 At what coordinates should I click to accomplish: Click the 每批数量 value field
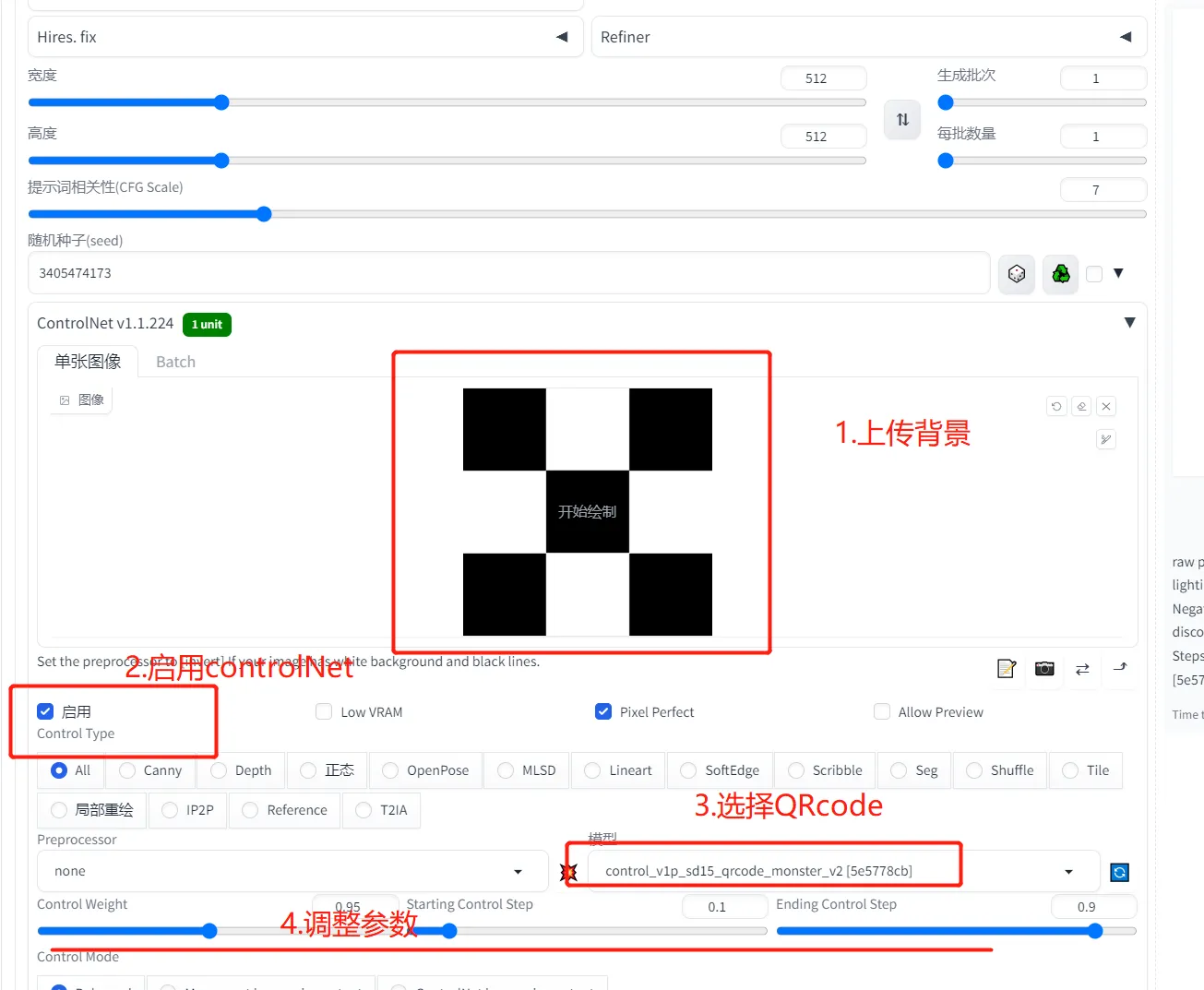pos(1103,137)
